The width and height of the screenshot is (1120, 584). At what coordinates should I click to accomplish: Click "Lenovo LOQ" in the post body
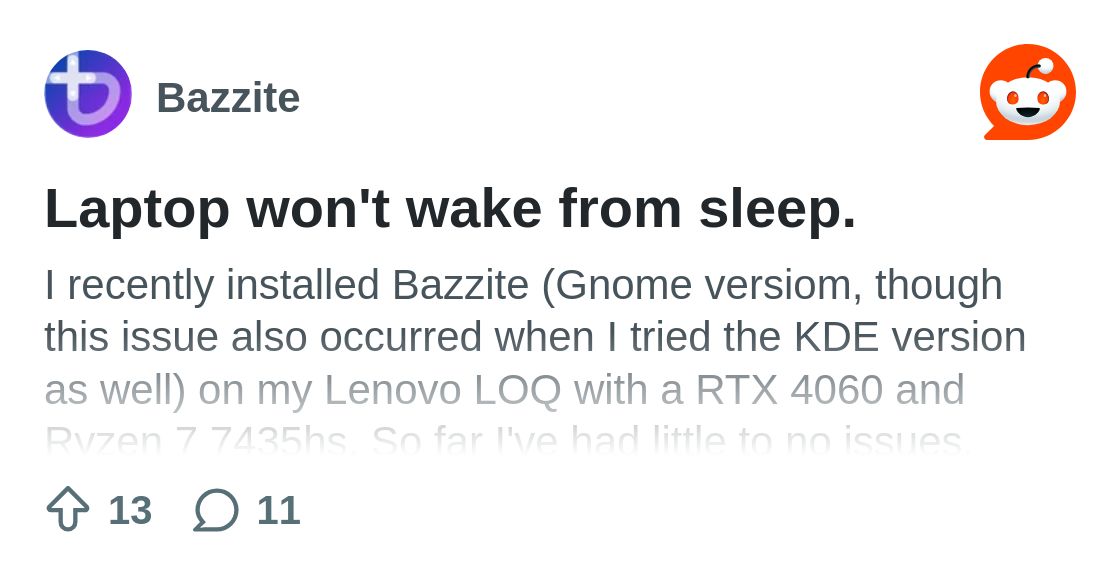[x=442, y=389]
